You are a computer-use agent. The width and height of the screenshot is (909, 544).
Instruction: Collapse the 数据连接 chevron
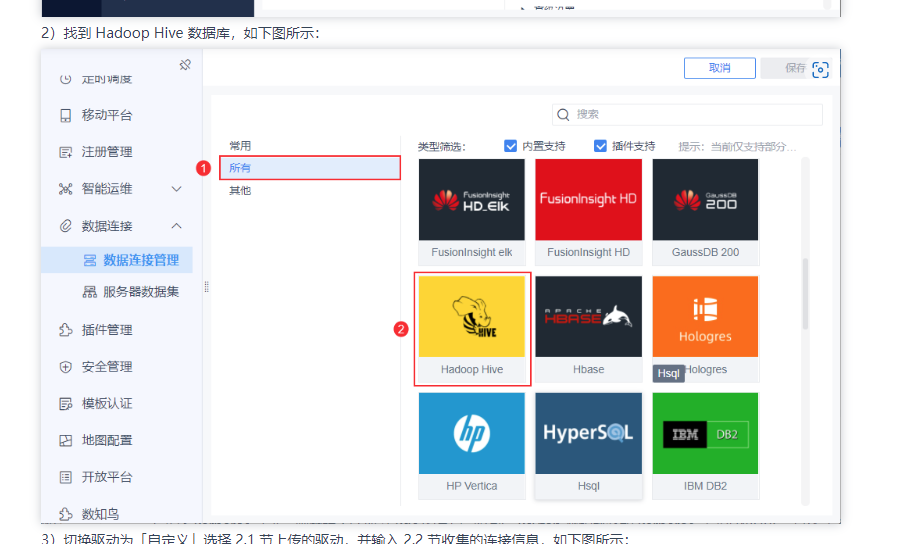(x=177, y=226)
